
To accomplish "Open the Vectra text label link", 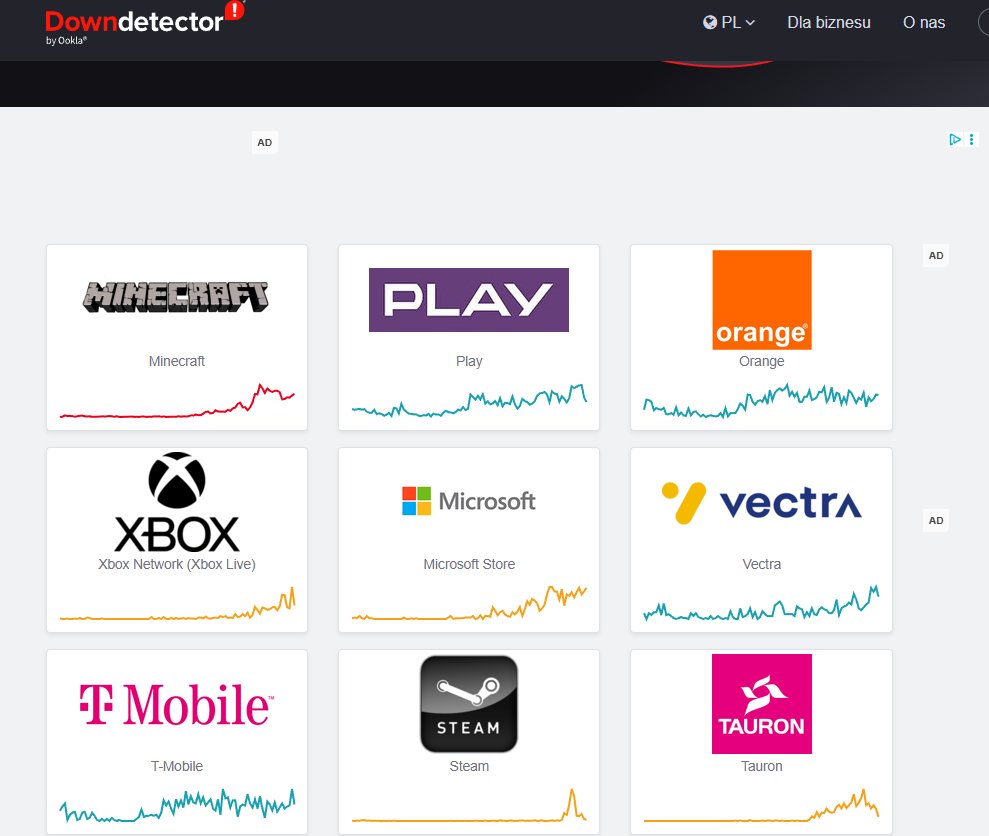I will pos(762,564).
